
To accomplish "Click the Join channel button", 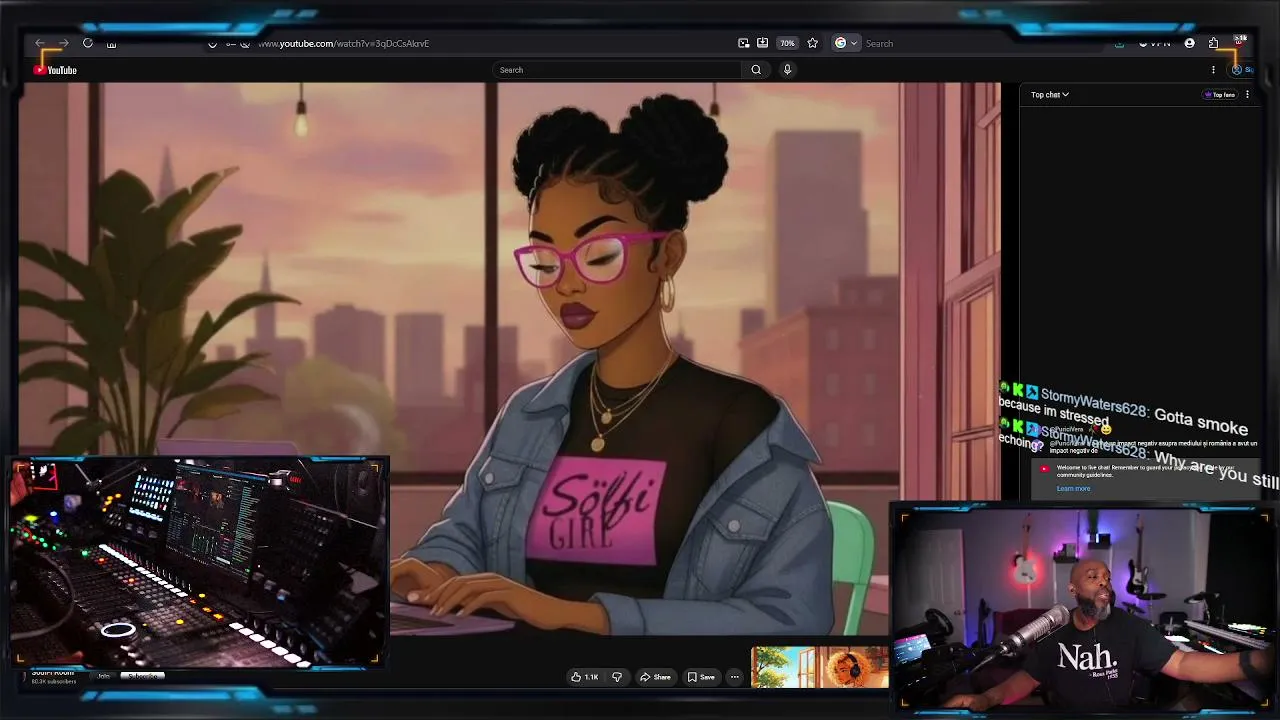I will click(103, 676).
